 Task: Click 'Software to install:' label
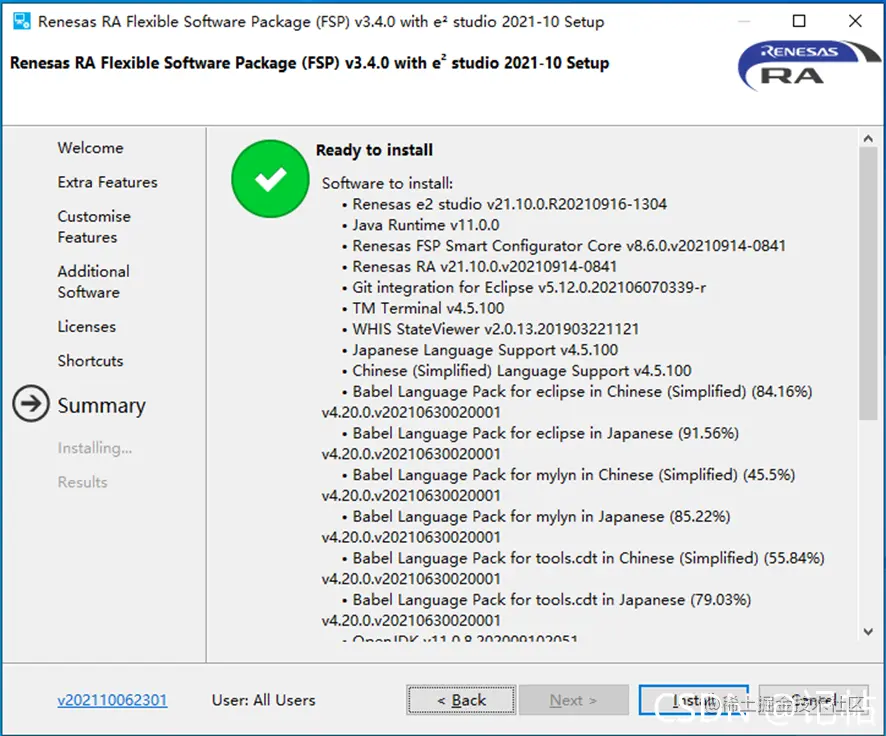click(388, 183)
